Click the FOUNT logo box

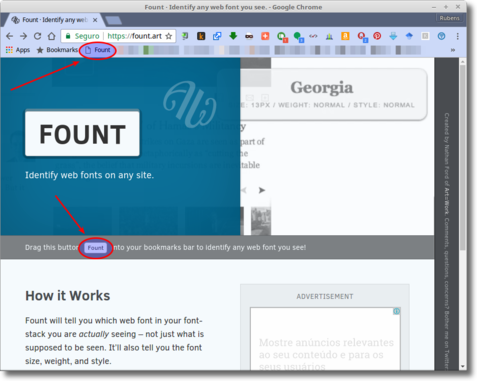point(82,134)
